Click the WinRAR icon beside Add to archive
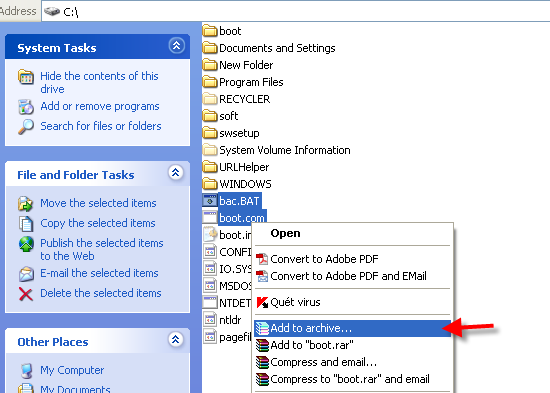The width and height of the screenshot is (550, 393). coord(262,328)
